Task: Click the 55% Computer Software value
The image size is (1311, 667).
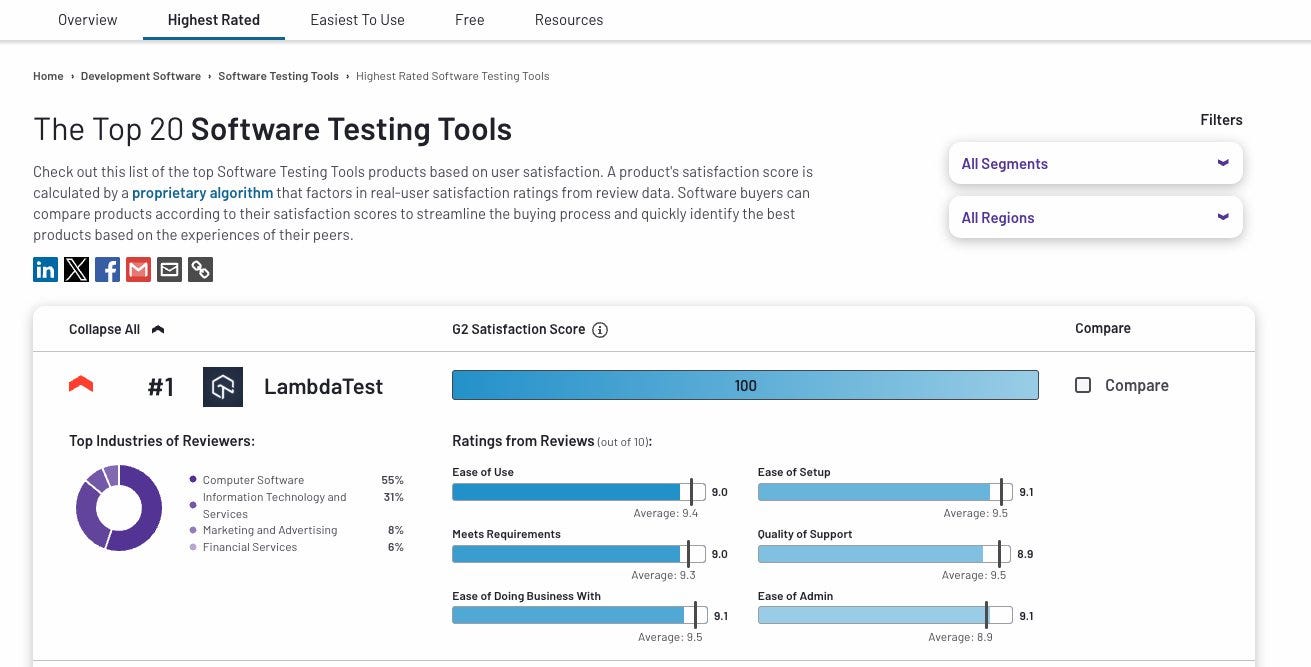Action: coord(392,480)
